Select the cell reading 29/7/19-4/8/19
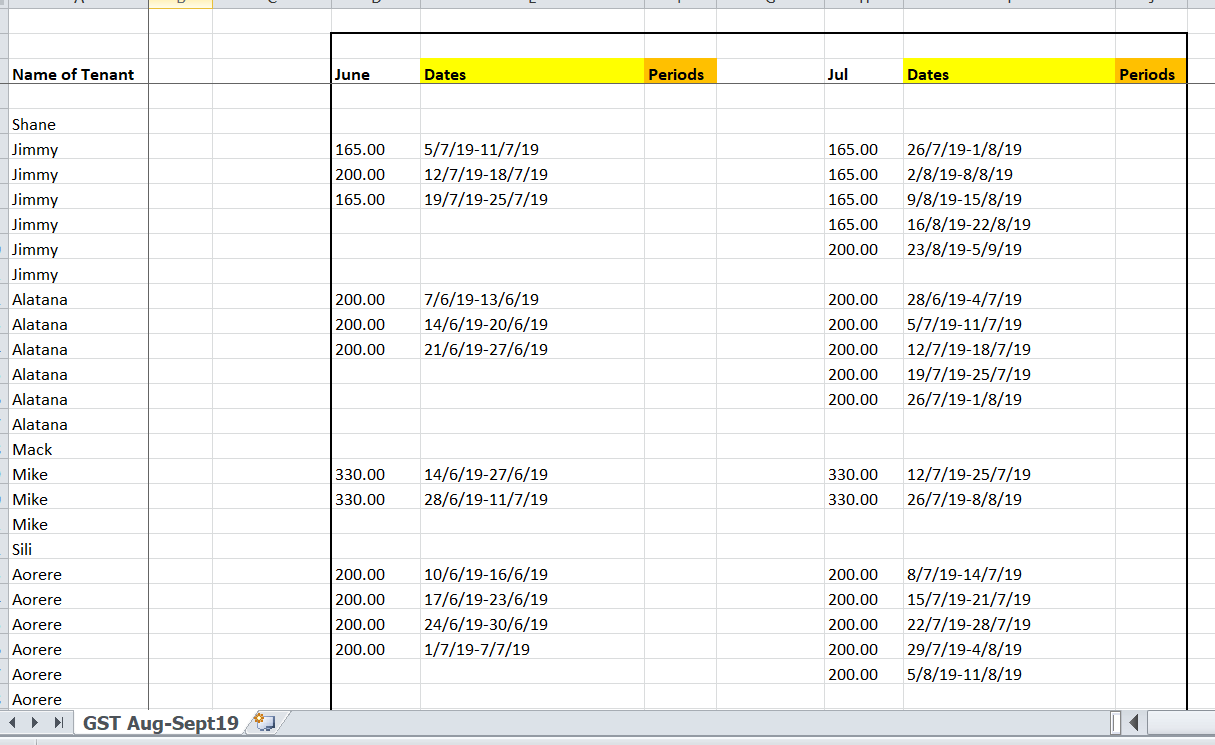Image resolution: width=1215 pixels, height=745 pixels. (x=1009, y=646)
